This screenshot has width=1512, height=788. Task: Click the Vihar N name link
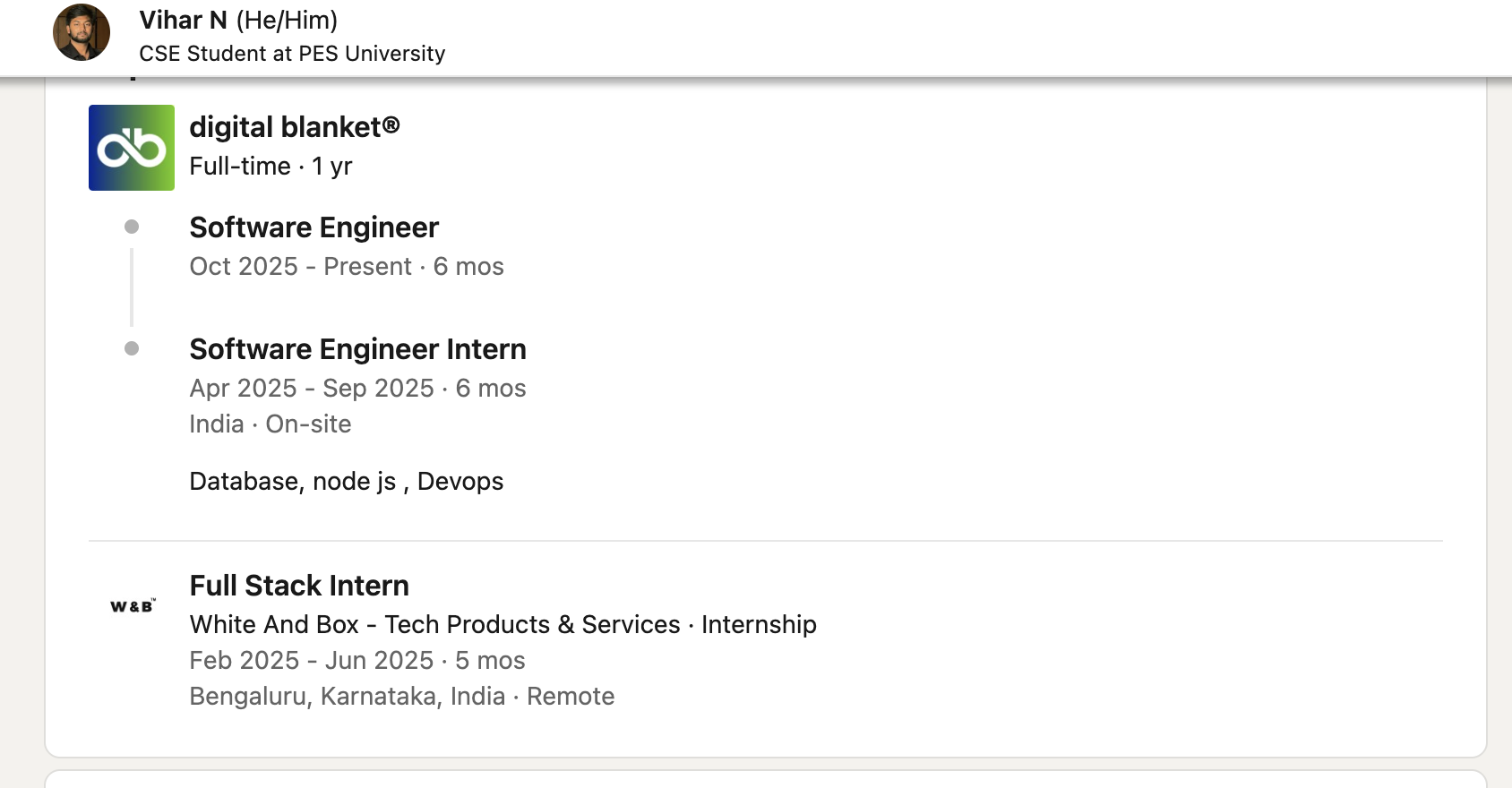coord(184,19)
